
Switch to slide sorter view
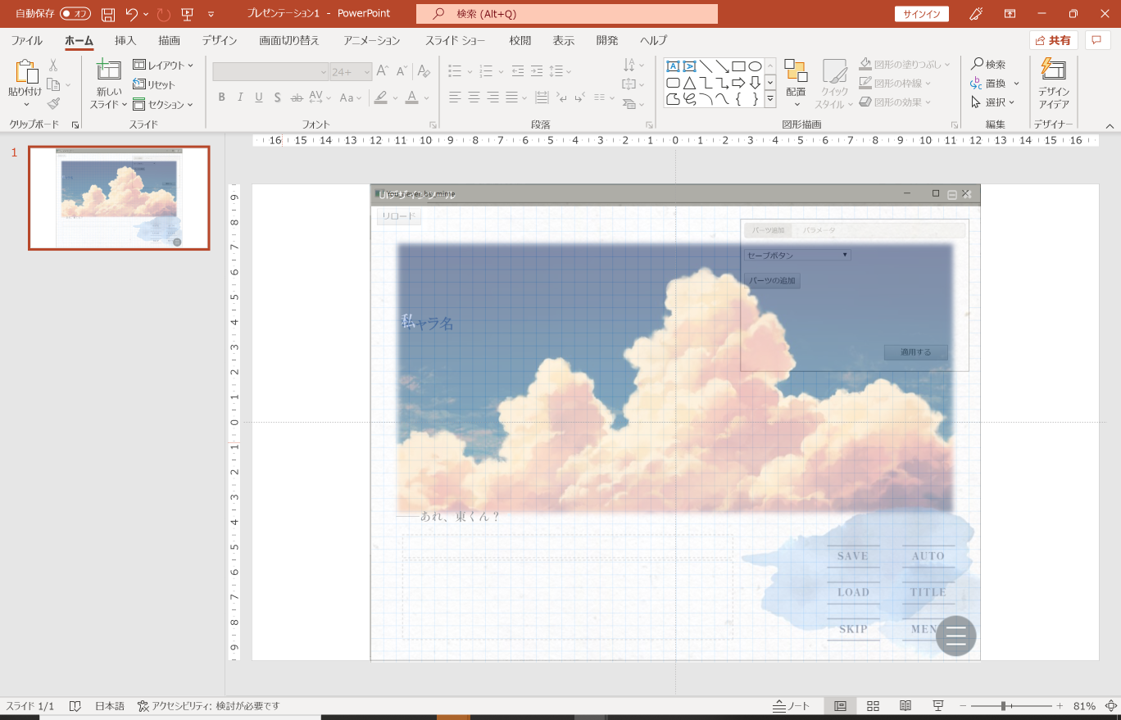click(x=873, y=706)
